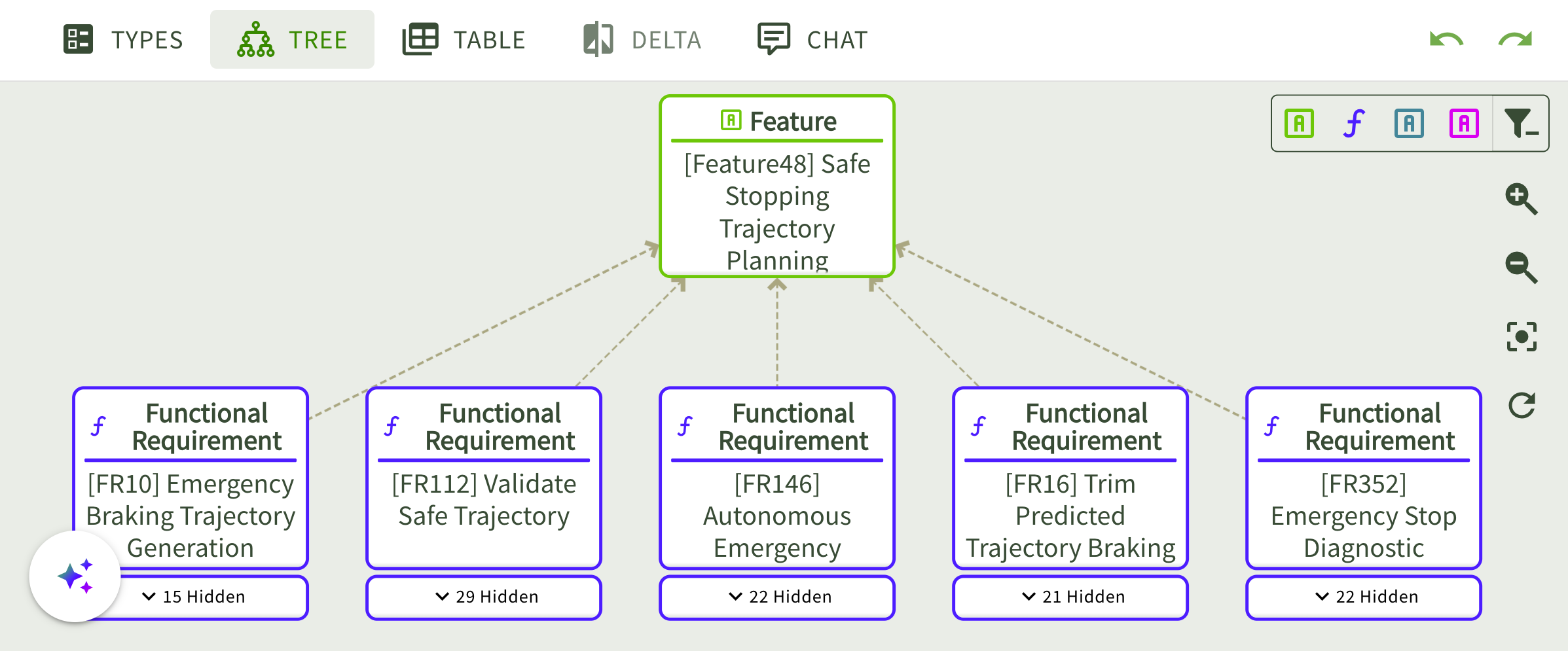Expand the 29 Hidden items under FR112
Screen dimensions: 1568x651
pyautogui.click(x=484, y=597)
